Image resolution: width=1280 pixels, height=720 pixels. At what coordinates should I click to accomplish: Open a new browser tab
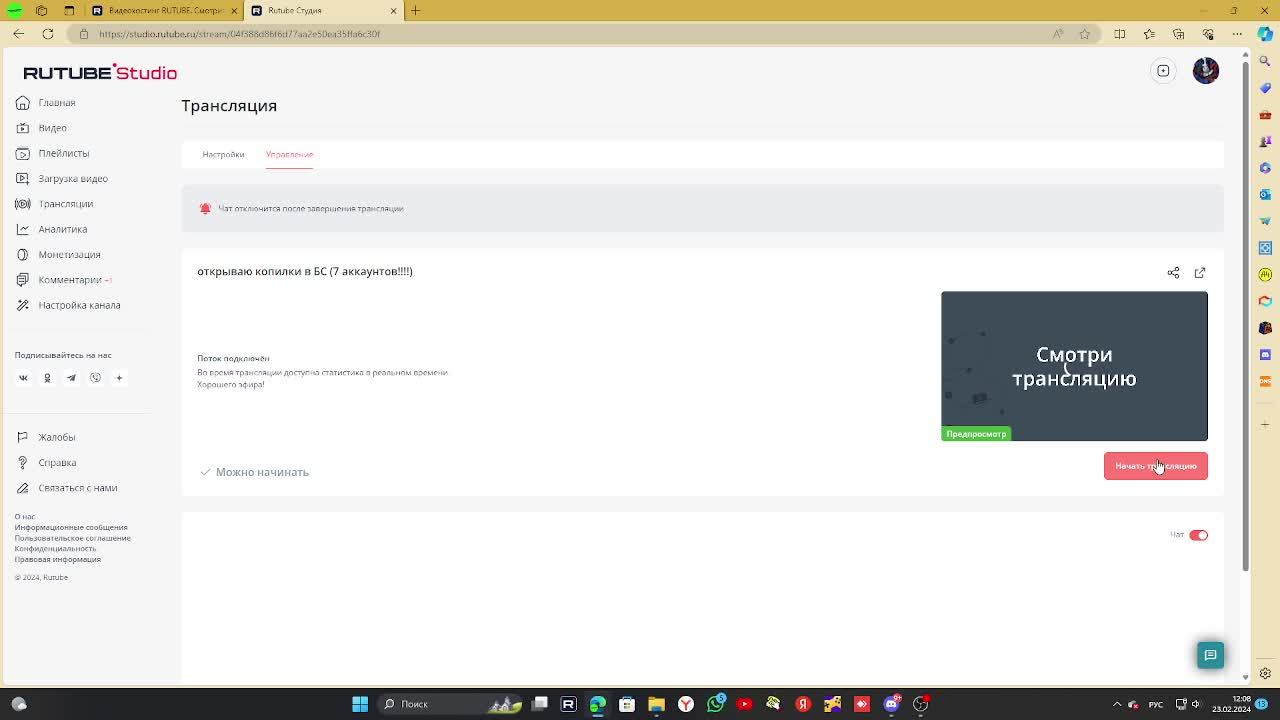(x=415, y=10)
